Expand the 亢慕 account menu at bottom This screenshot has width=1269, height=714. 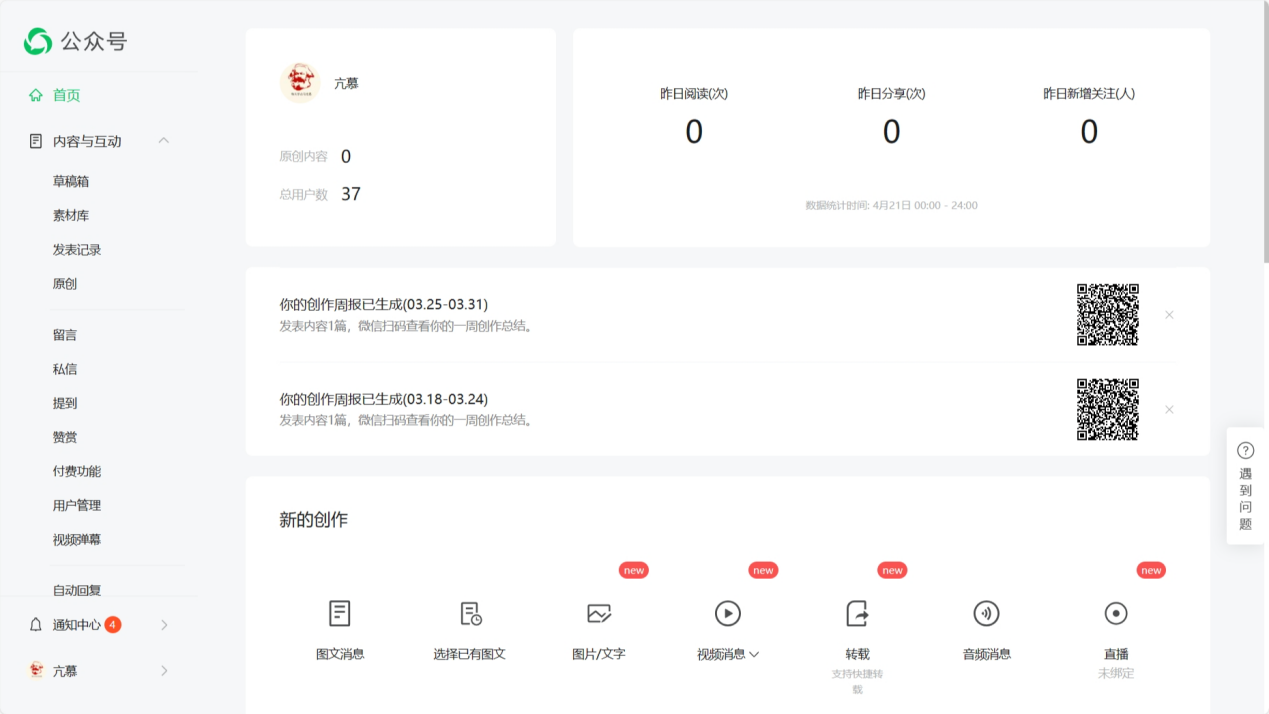[164, 671]
